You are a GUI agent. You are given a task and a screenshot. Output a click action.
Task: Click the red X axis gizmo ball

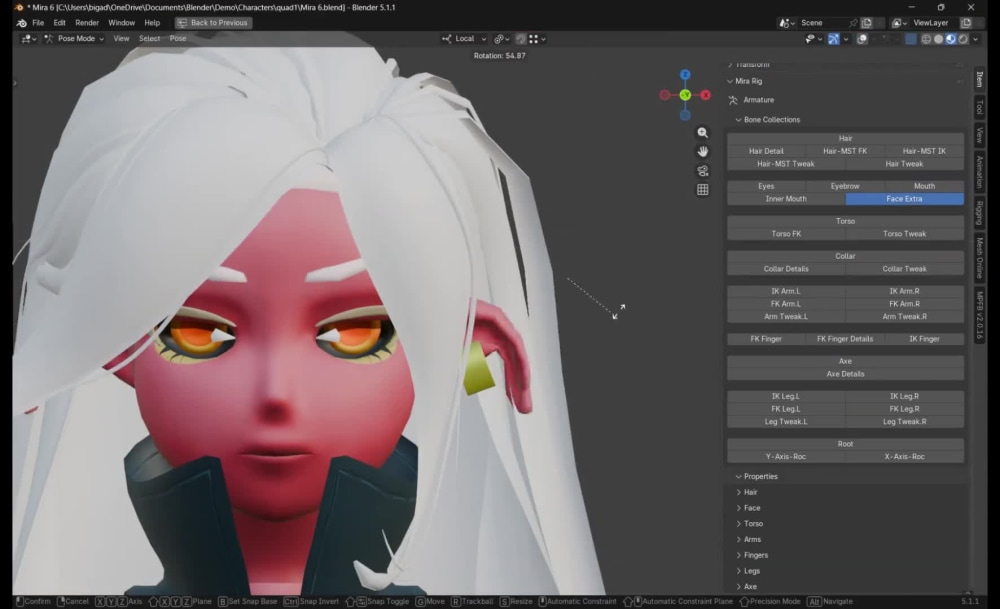pyautogui.click(x=705, y=95)
